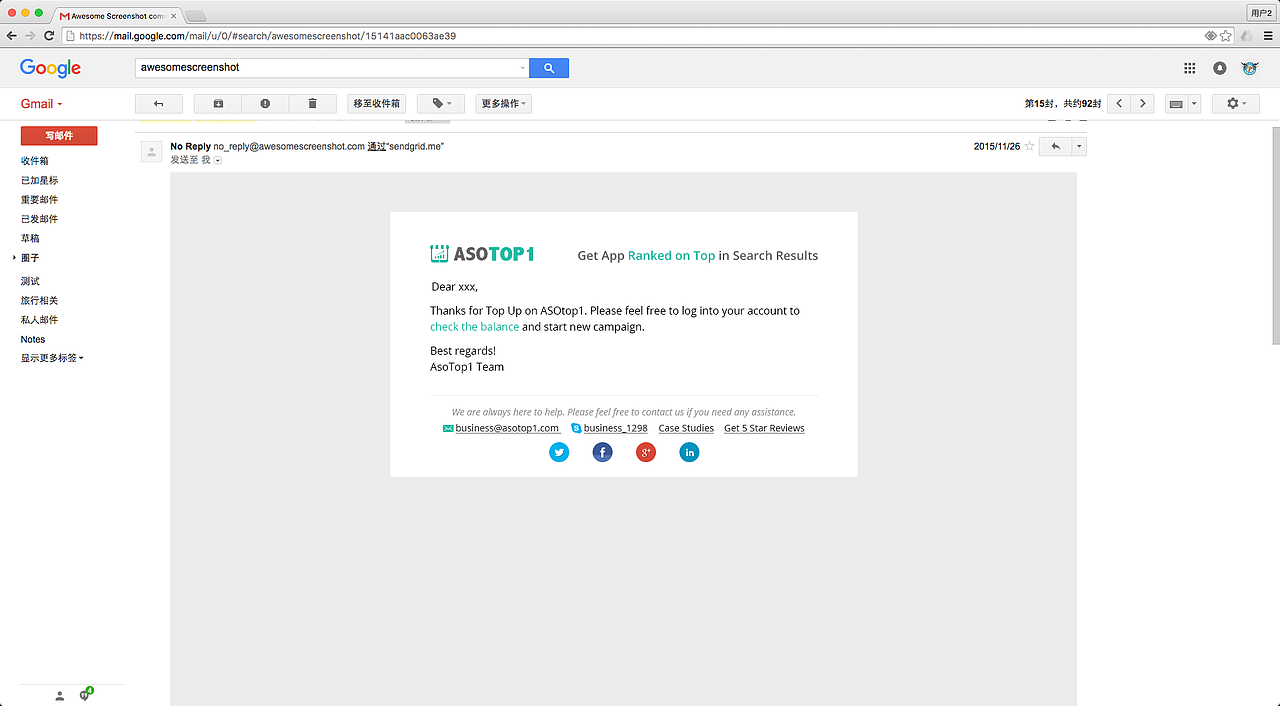Image resolution: width=1280 pixels, height=706 pixels.
Task: Click the ASOTOP1 logo in email
Action: click(x=482, y=254)
